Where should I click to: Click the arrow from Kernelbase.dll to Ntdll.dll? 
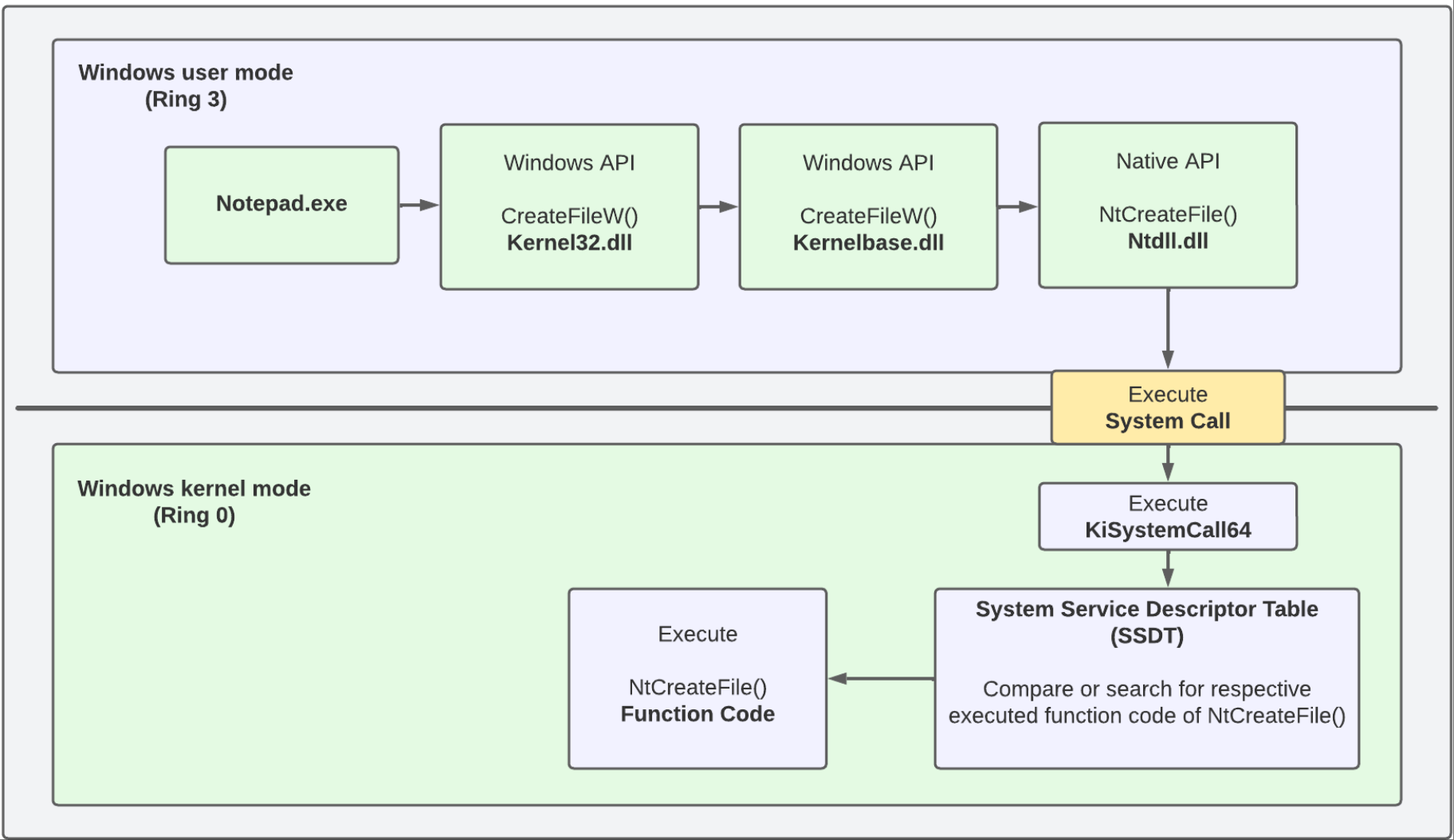pos(1017,207)
